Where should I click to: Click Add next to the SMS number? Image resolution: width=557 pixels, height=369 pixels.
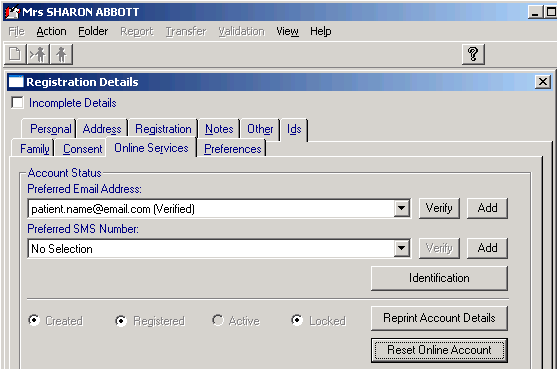487,248
